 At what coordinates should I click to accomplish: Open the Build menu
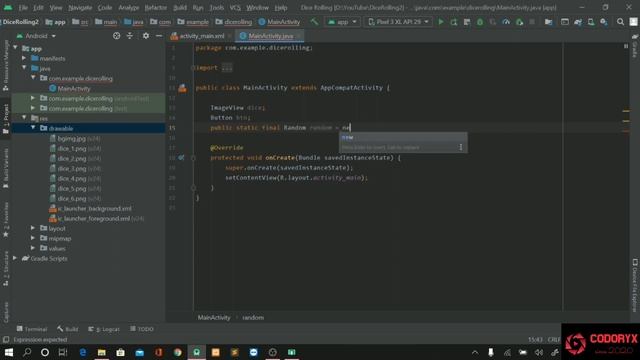click(x=180, y=7)
